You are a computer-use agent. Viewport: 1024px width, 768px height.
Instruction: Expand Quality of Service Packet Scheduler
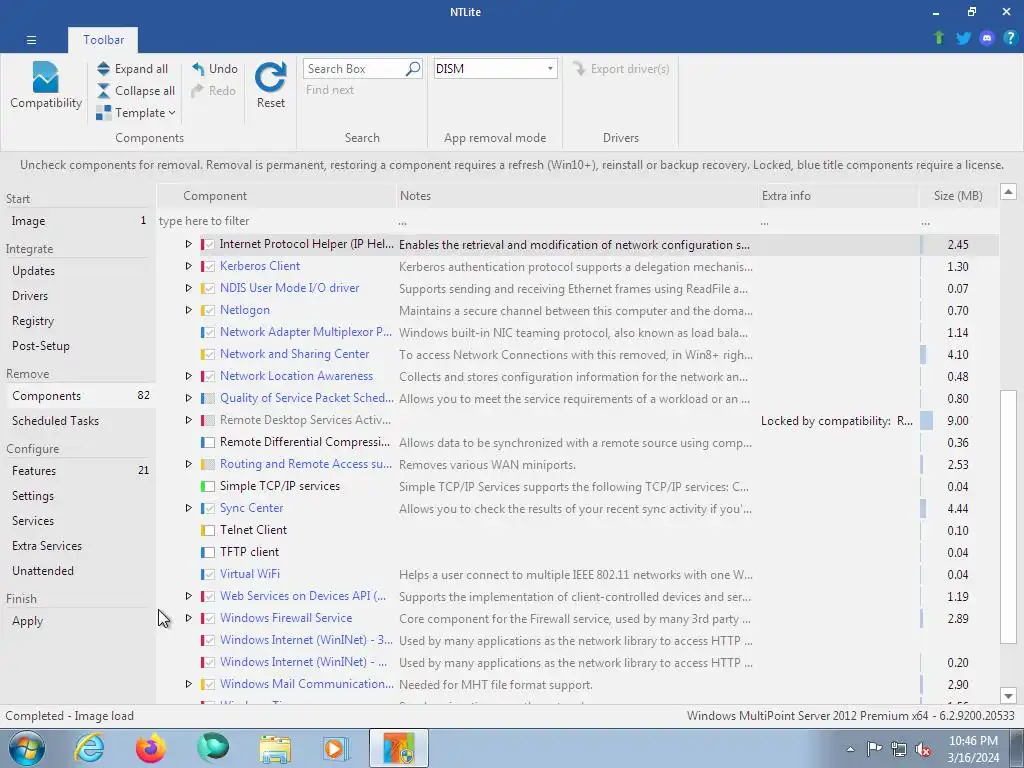[188, 398]
